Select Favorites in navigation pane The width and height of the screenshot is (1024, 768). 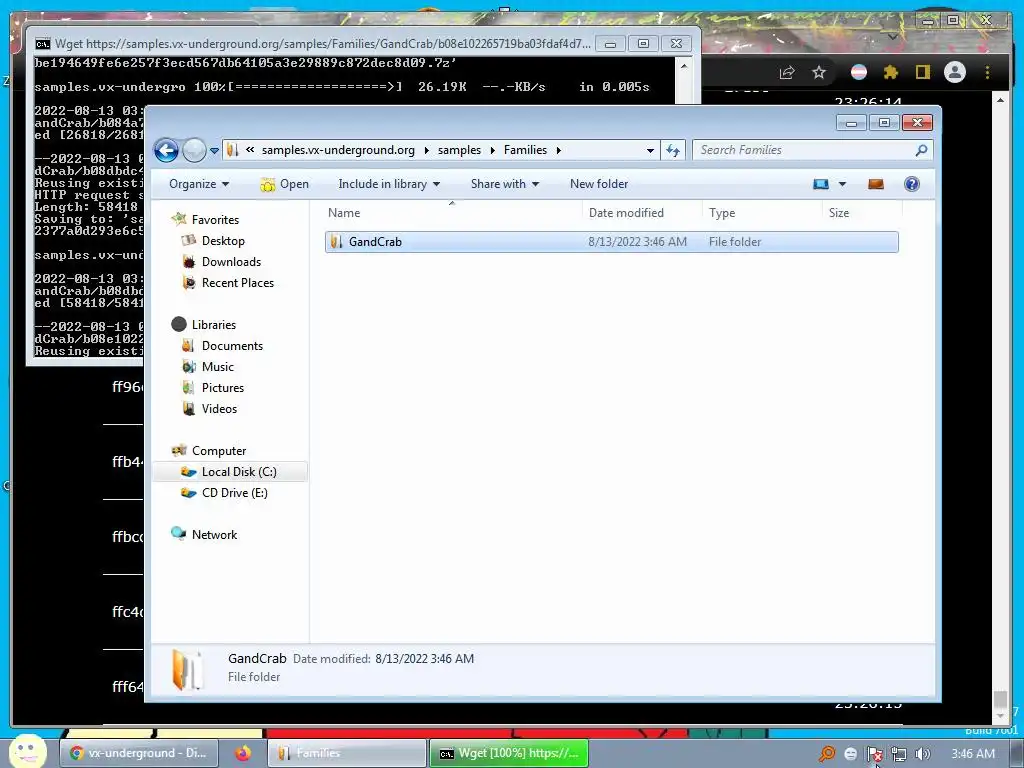[x=215, y=220]
